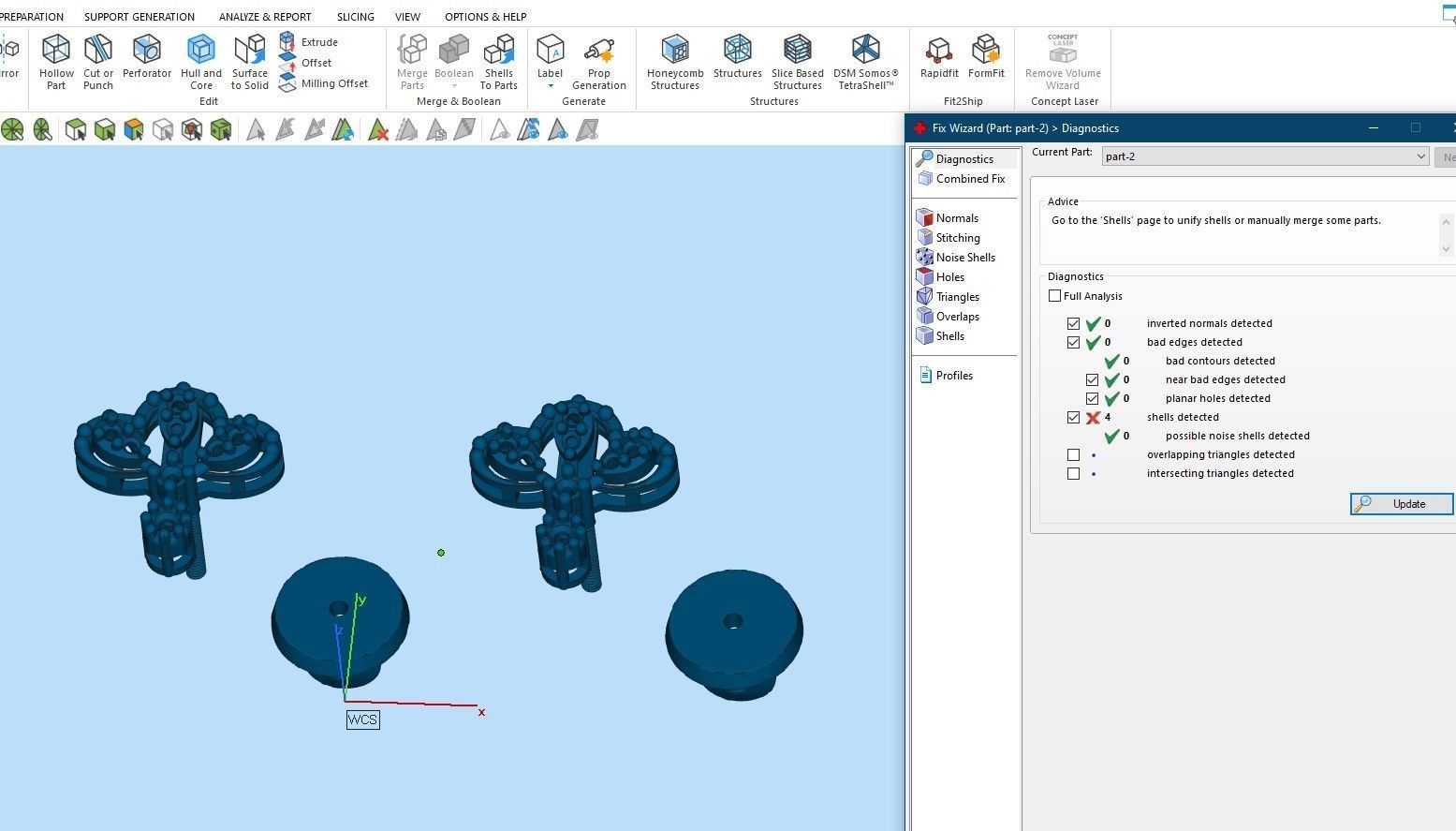Open Honeycomb Structures
Image resolution: width=1456 pixels, height=831 pixels.
click(x=675, y=63)
